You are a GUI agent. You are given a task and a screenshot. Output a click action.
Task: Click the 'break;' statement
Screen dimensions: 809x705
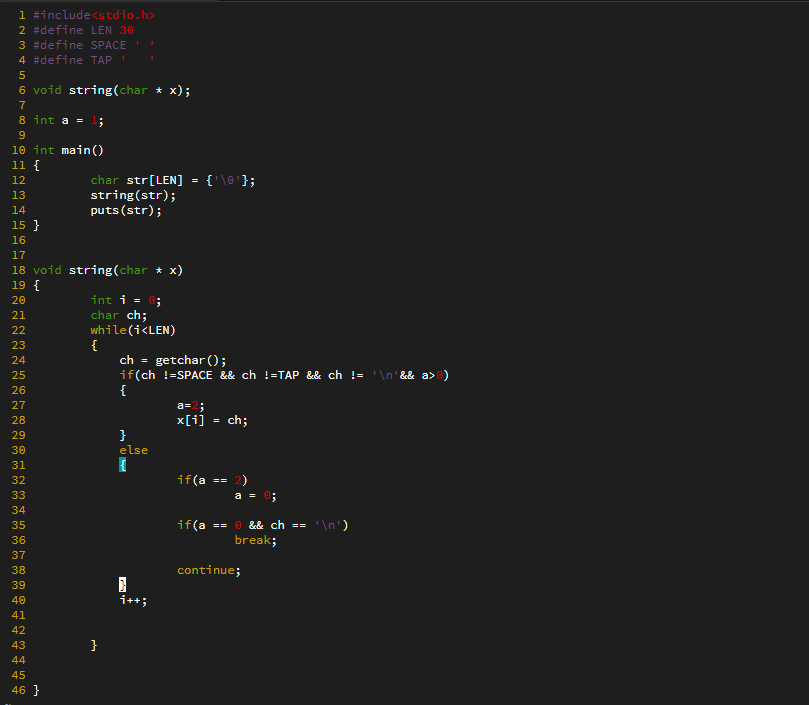click(255, 540)
